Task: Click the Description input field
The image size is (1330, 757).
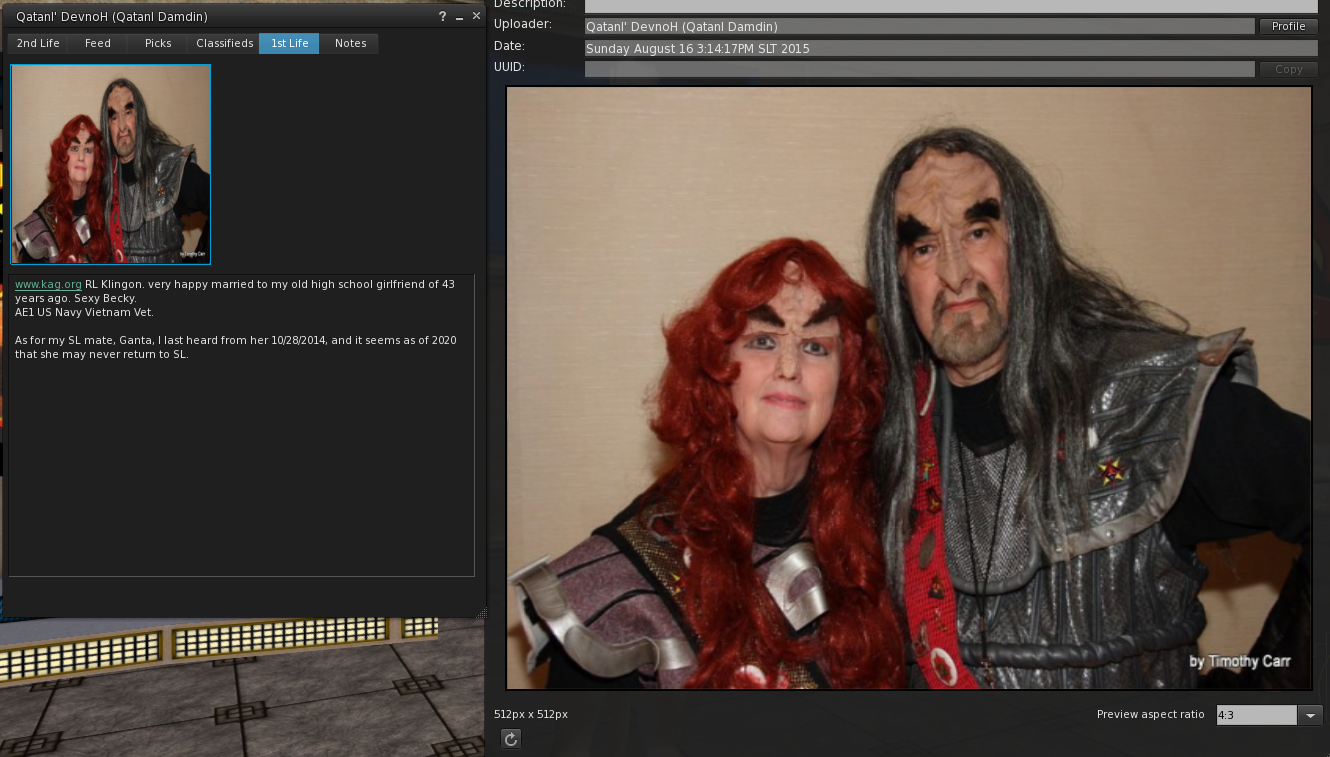Action: pos(950,6)
